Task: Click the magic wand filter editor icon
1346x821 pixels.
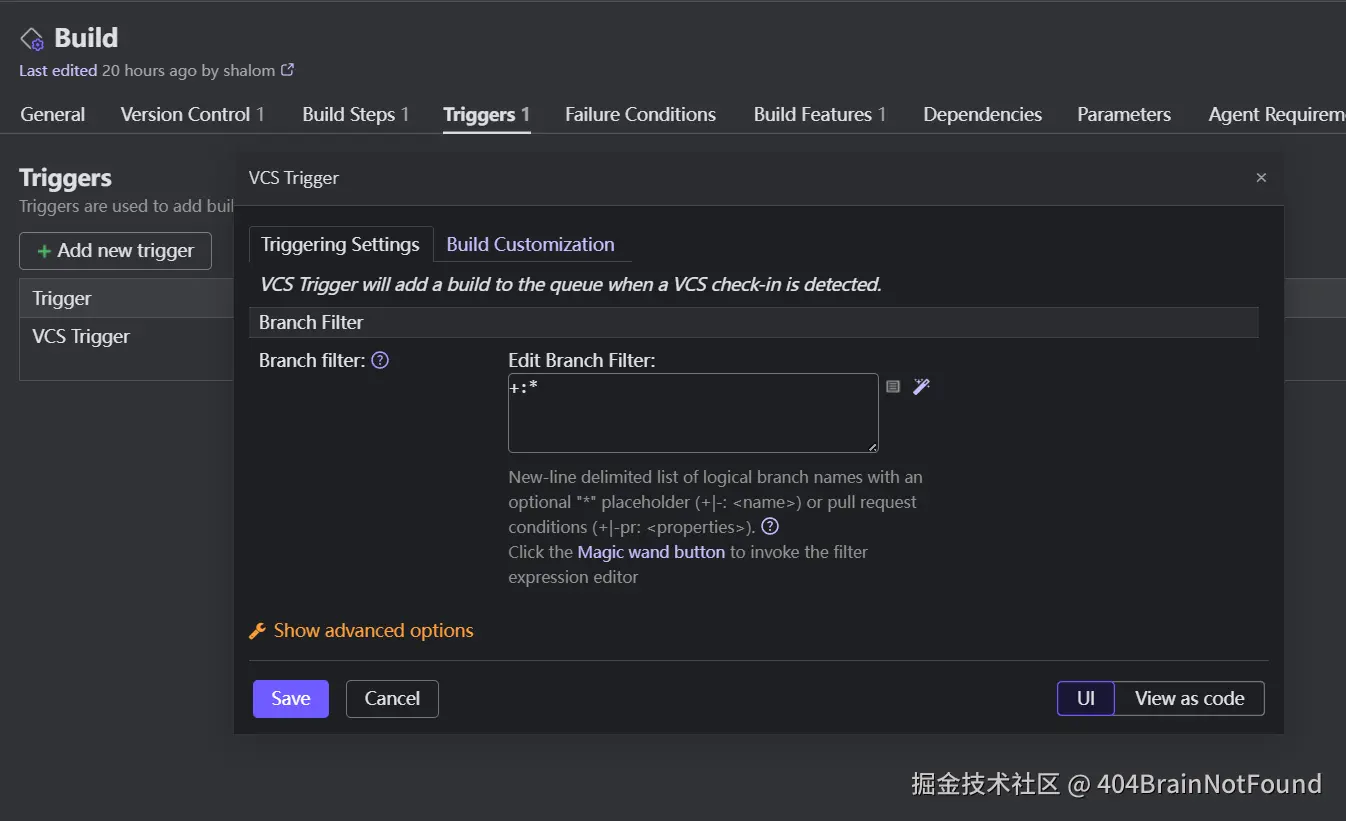Action: point(921,386)
